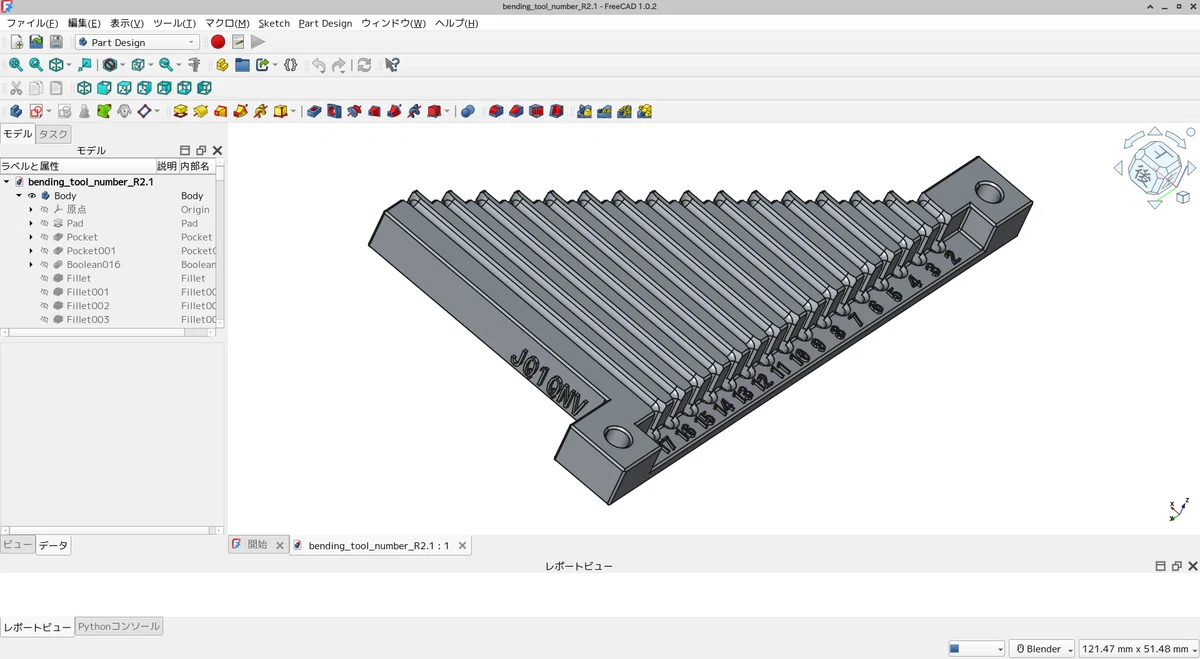
Task: Click the Groove tool icon
Action: pos(354,111)
